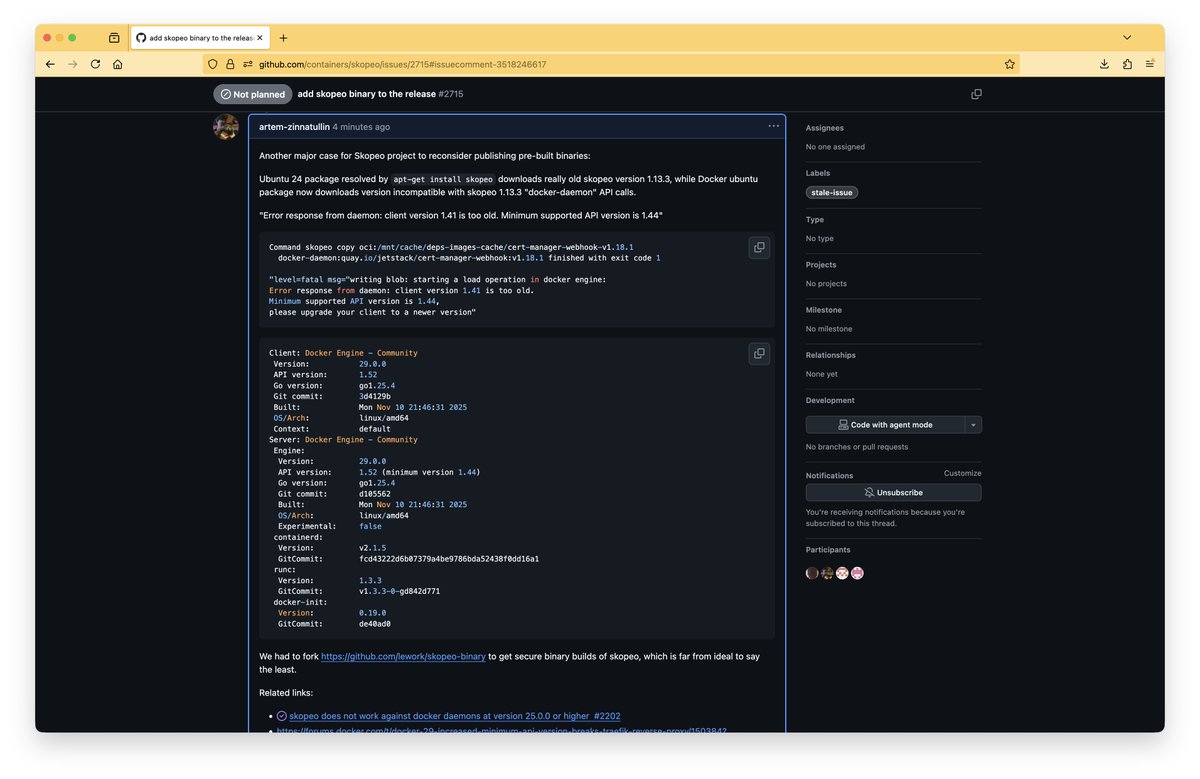Click the Milestone sidebar heading
The height and width of the screenshot is (779, 1200).
point(823,310)
